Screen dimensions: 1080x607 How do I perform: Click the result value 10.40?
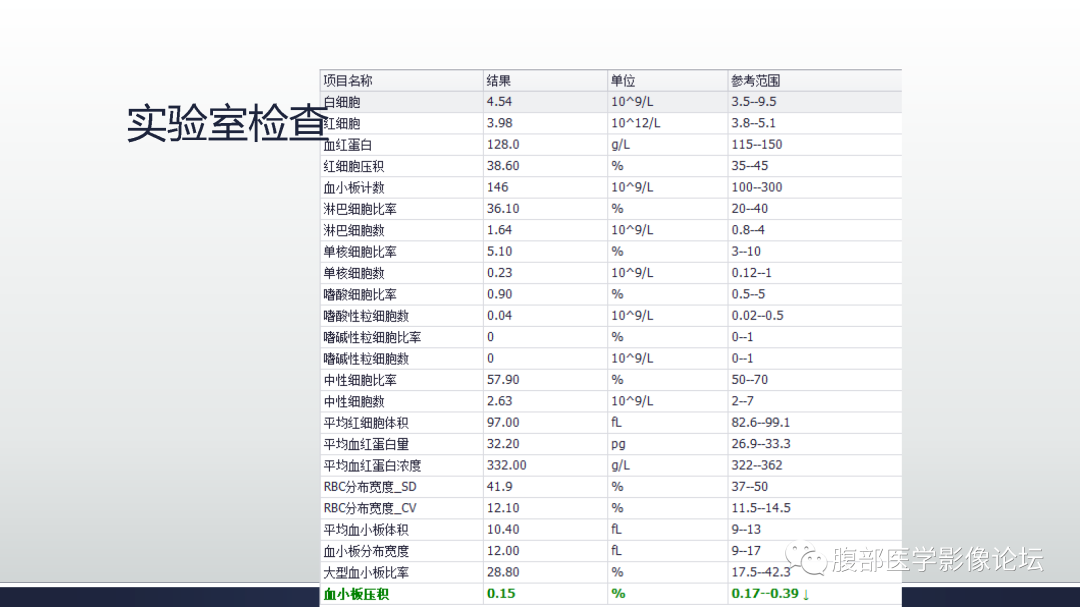503,529
